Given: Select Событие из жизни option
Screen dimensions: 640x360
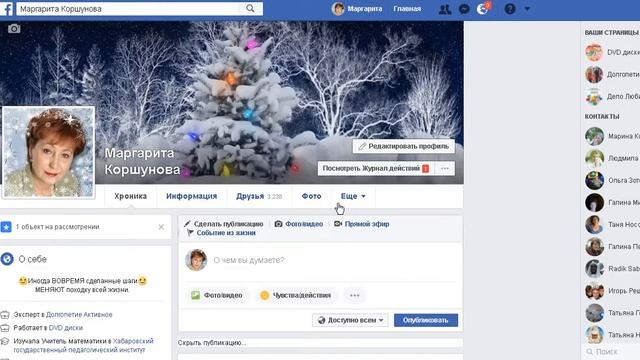Looking at the screenshot, I should click(x=221, y=233).
